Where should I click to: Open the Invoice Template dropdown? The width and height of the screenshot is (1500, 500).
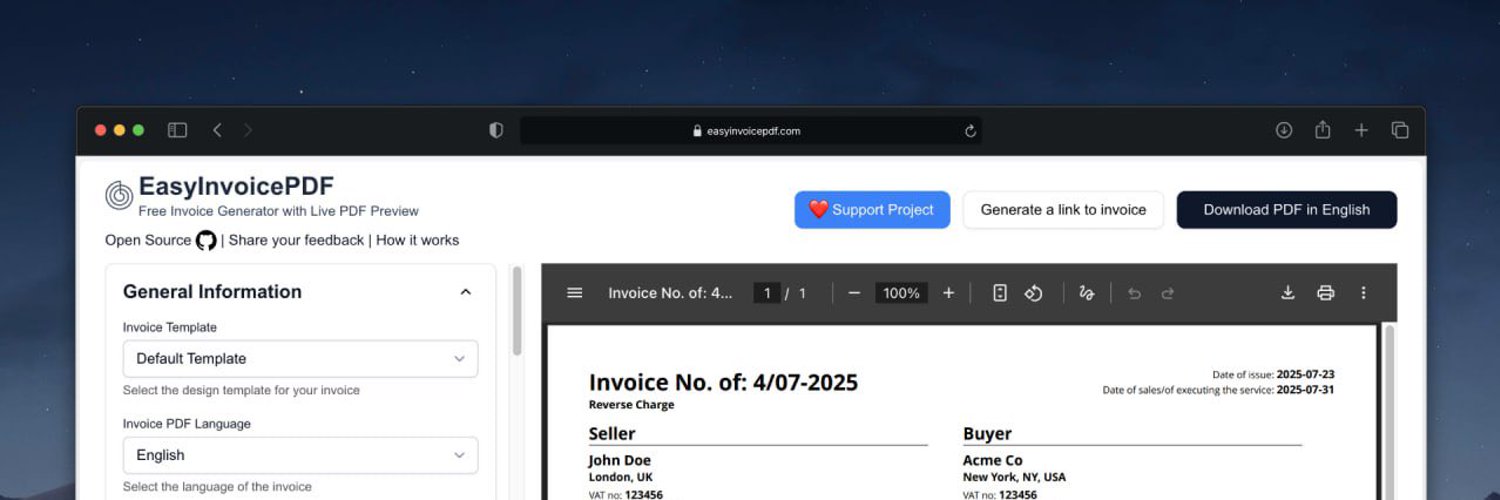pos(300,359)
